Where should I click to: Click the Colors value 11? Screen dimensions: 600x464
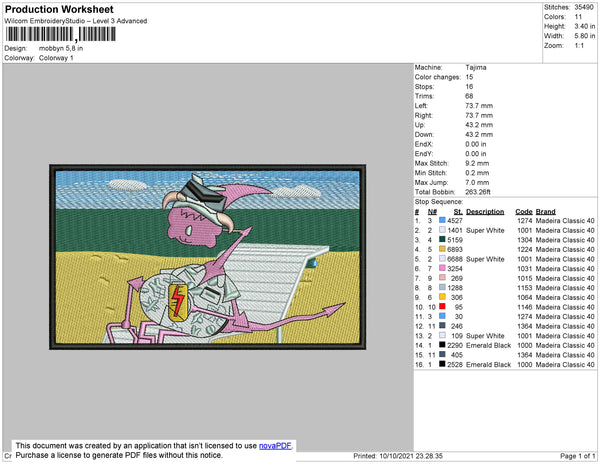coord(578,17)
